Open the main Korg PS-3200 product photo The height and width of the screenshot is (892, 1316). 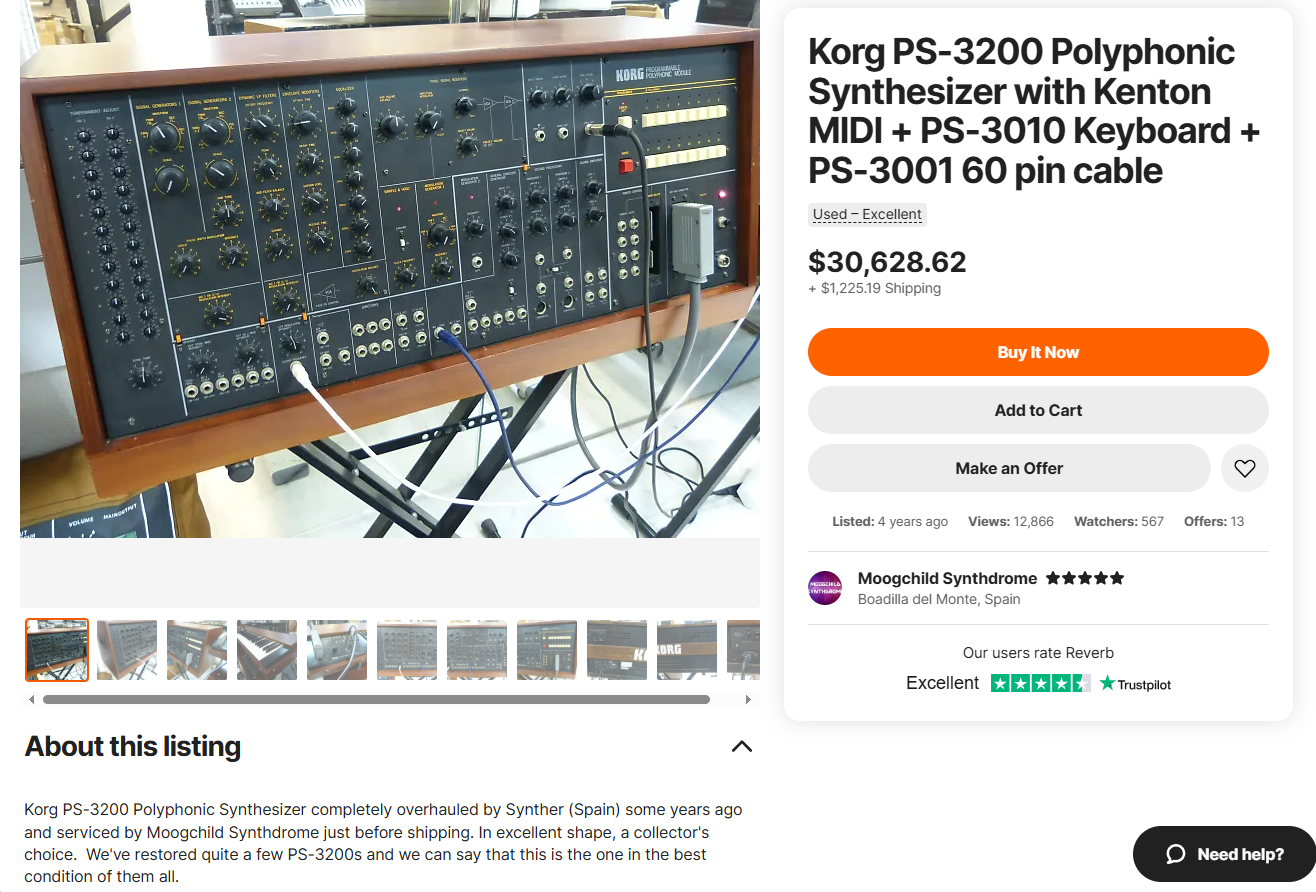pyautogui.click(x=390, y=270)
